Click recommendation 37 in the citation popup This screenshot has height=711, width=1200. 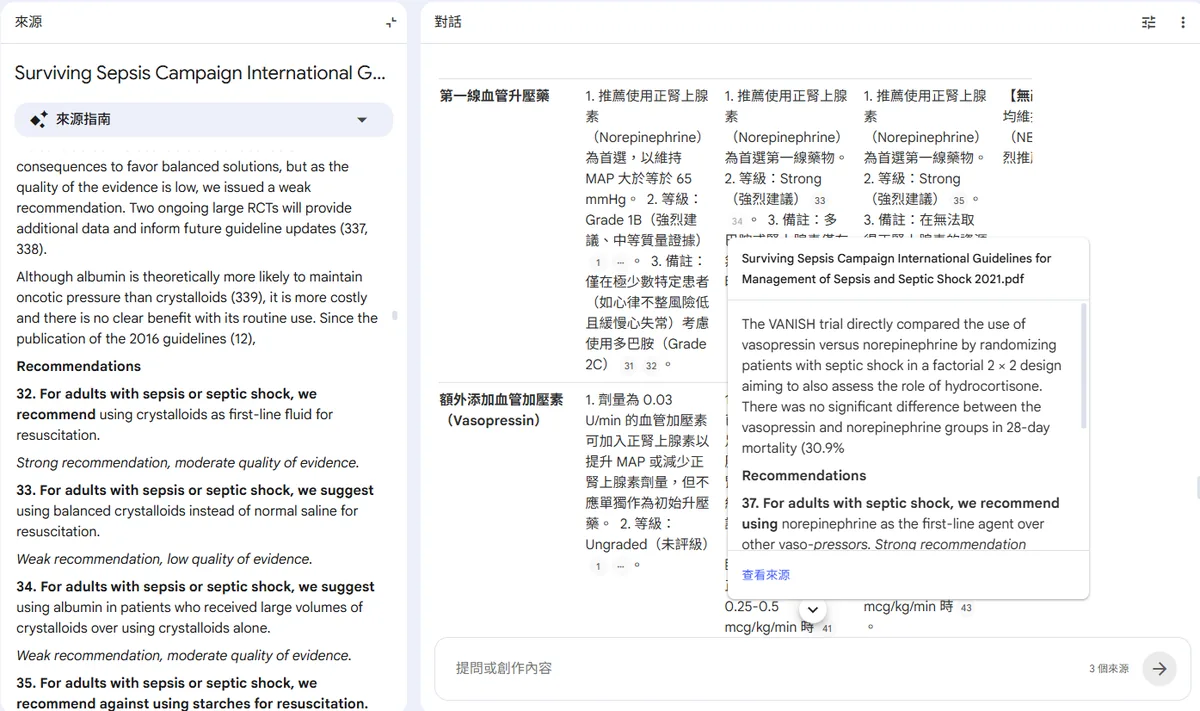[x=901, y=524]
